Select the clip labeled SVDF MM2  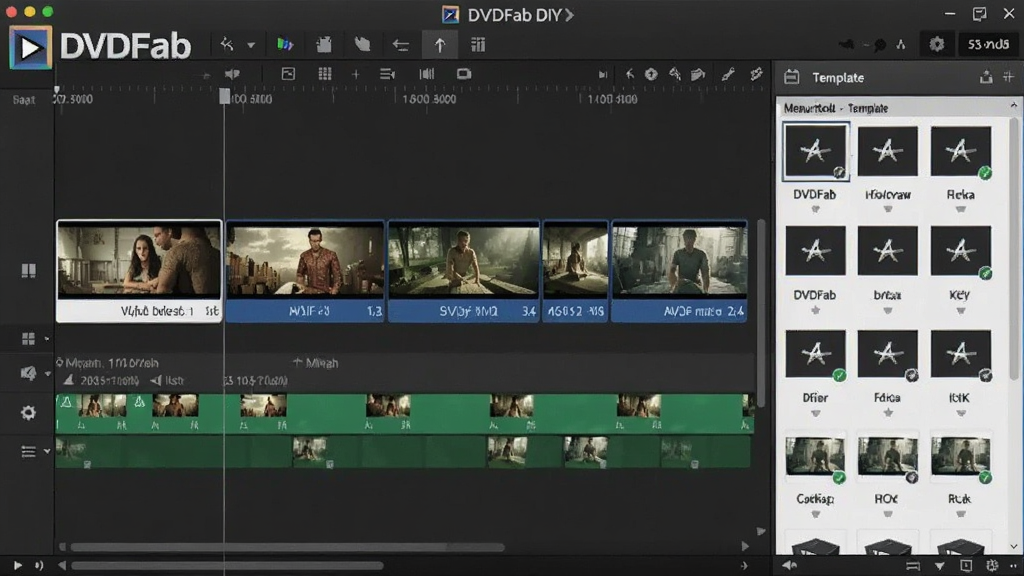(x=464, y=270)
